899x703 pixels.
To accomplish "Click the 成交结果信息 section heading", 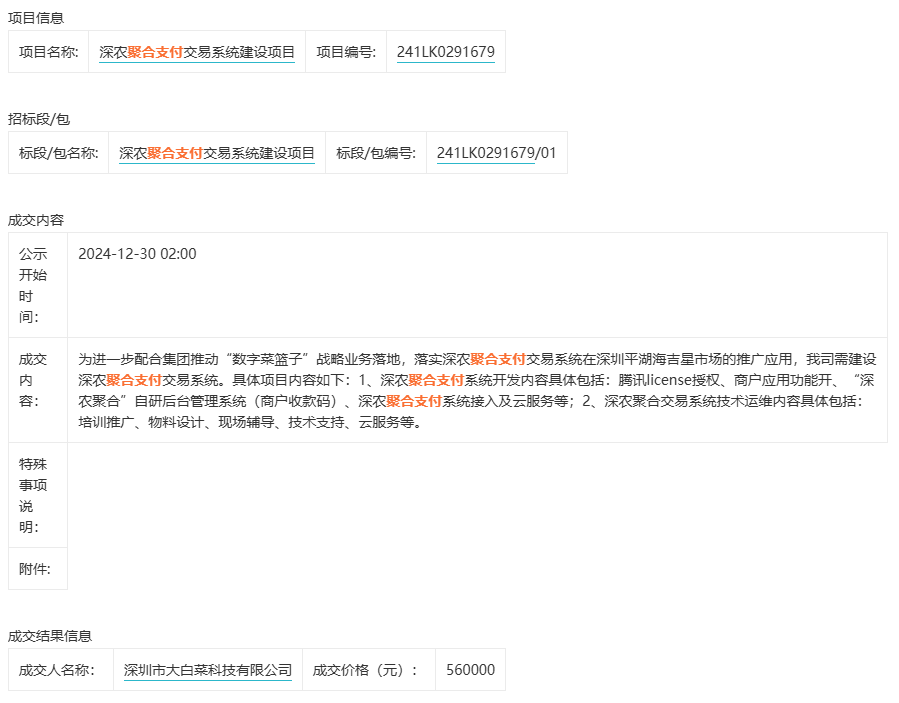I will click(50, 636).
